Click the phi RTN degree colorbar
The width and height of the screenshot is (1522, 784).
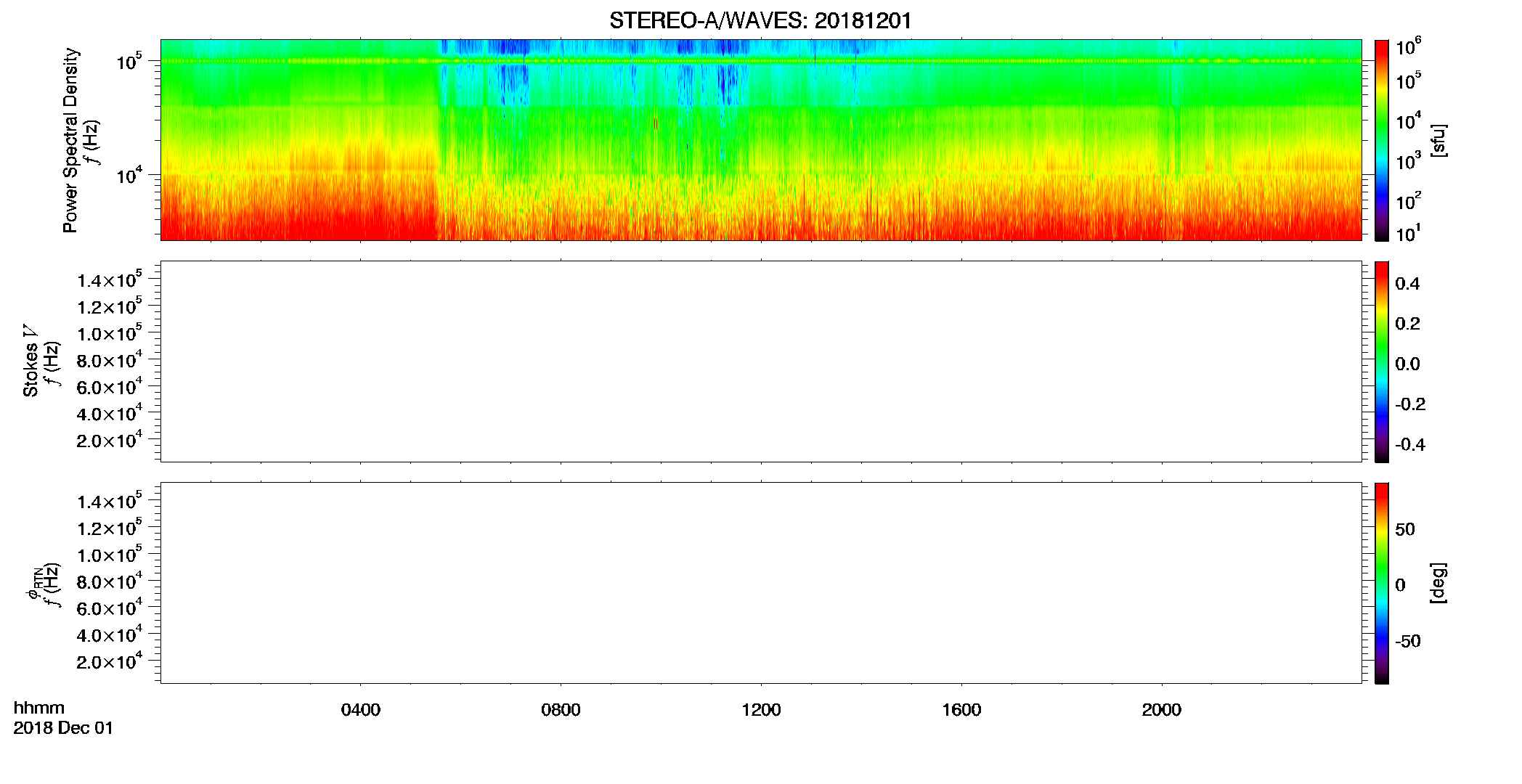tap(1381, 583)
